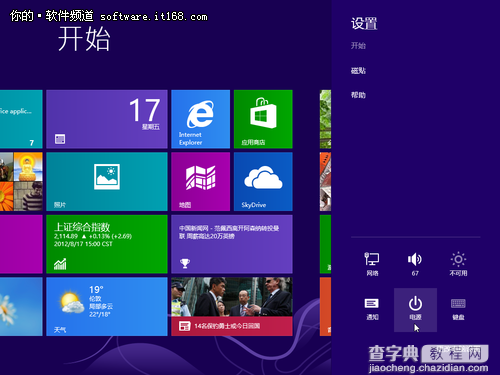The height and width of the screenshot is (375, 500).
Task: Select the Tiles option in Settings
Action: pyautogui.click(x=358, y=70)
